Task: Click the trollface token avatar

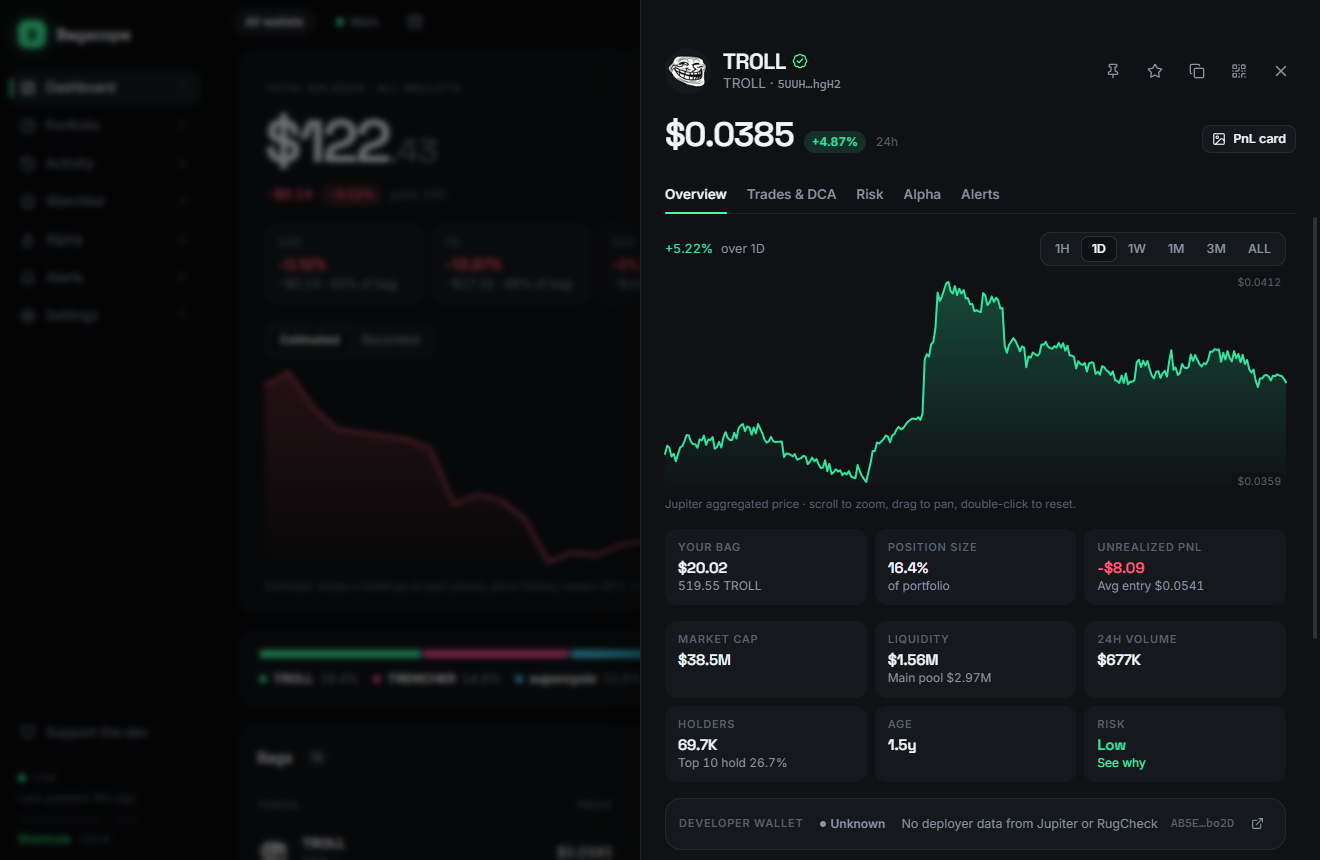Action: (x=687, y=71)
